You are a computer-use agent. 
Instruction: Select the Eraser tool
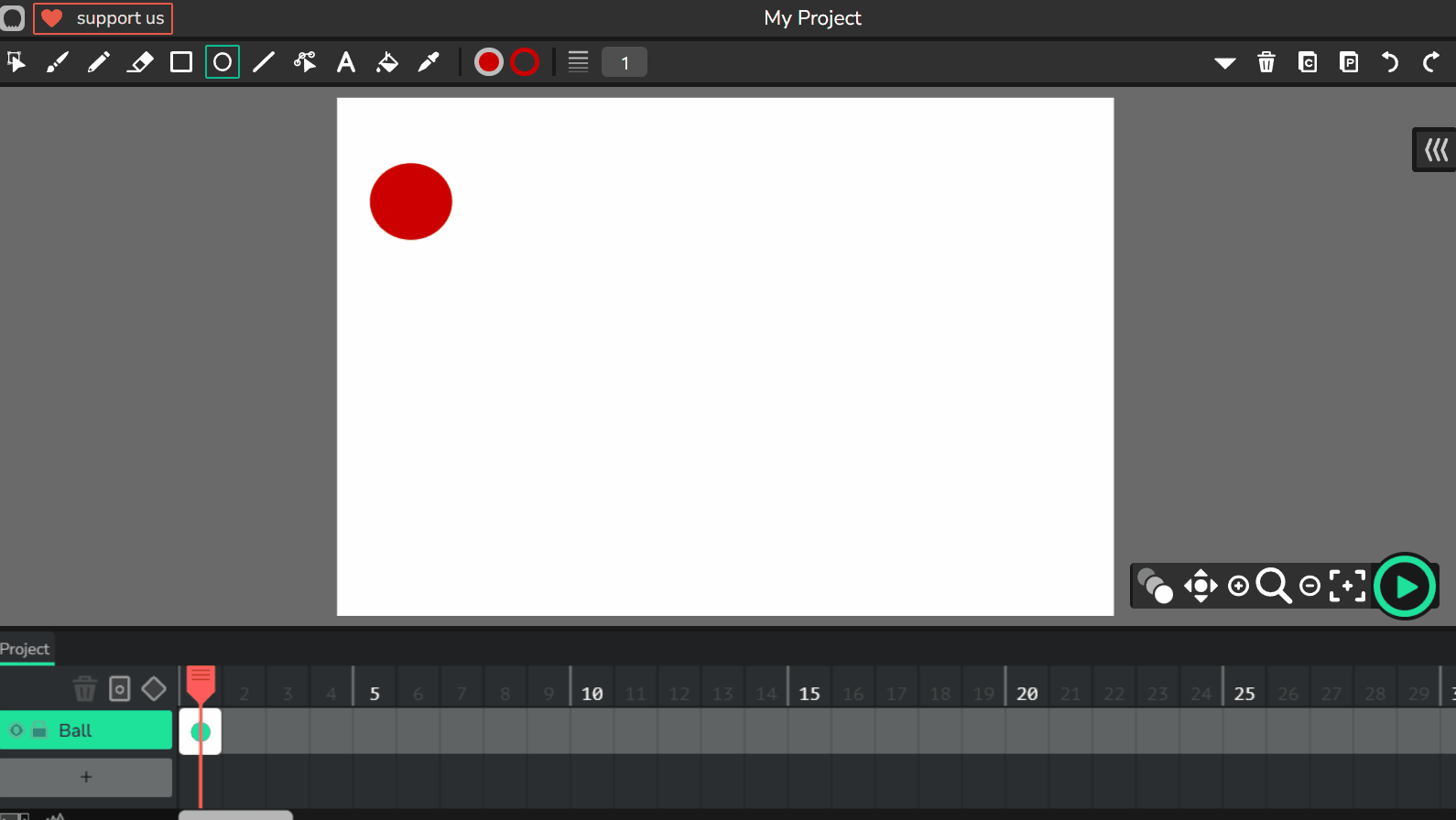(x=140, y=62)
